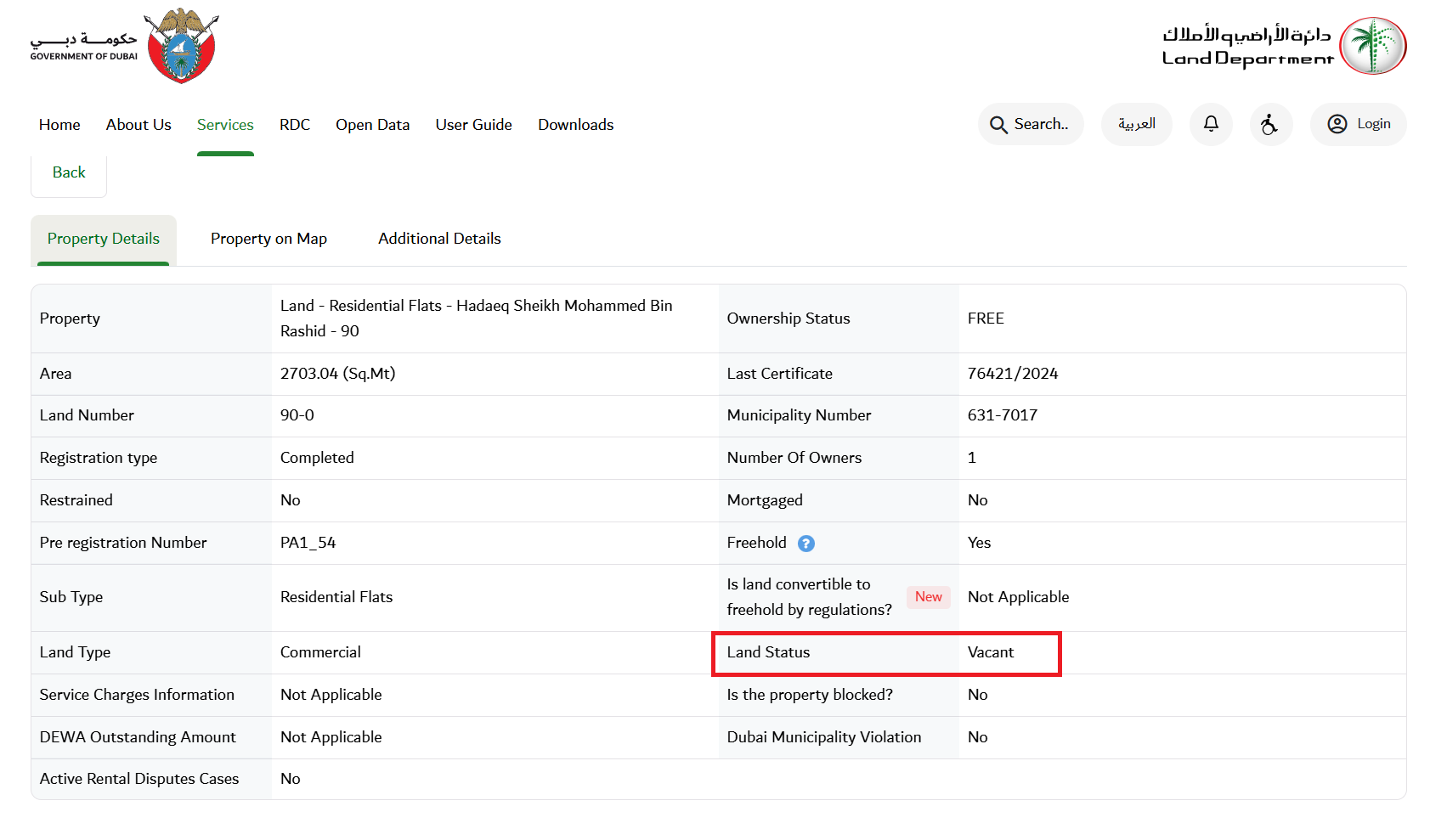Navigate to Open Data

(372, 125)
